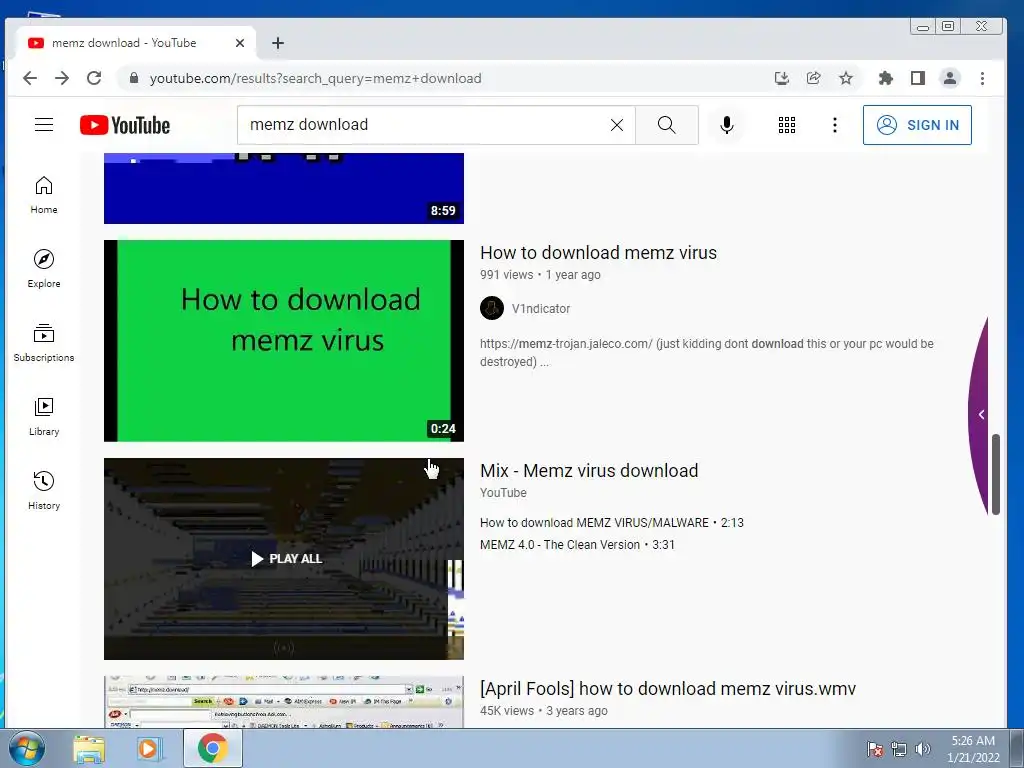The width and height of the screenshot is (1024, 768).
Task: Open Subscriptions in the sidebar
Action: [x=44, y=343]
